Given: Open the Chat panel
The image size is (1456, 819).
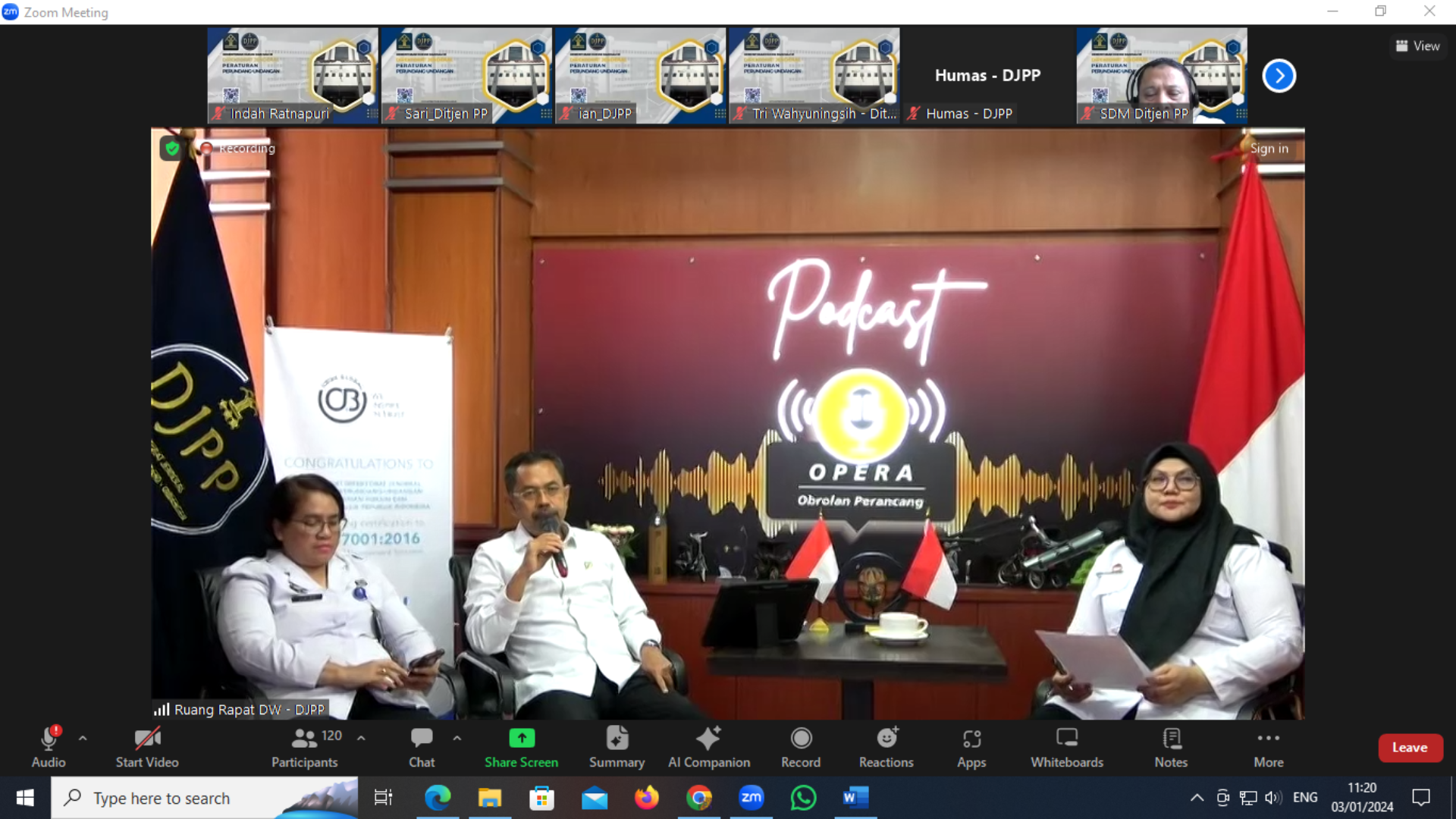Looking at the screenshot, I should (x=422, y=747).
